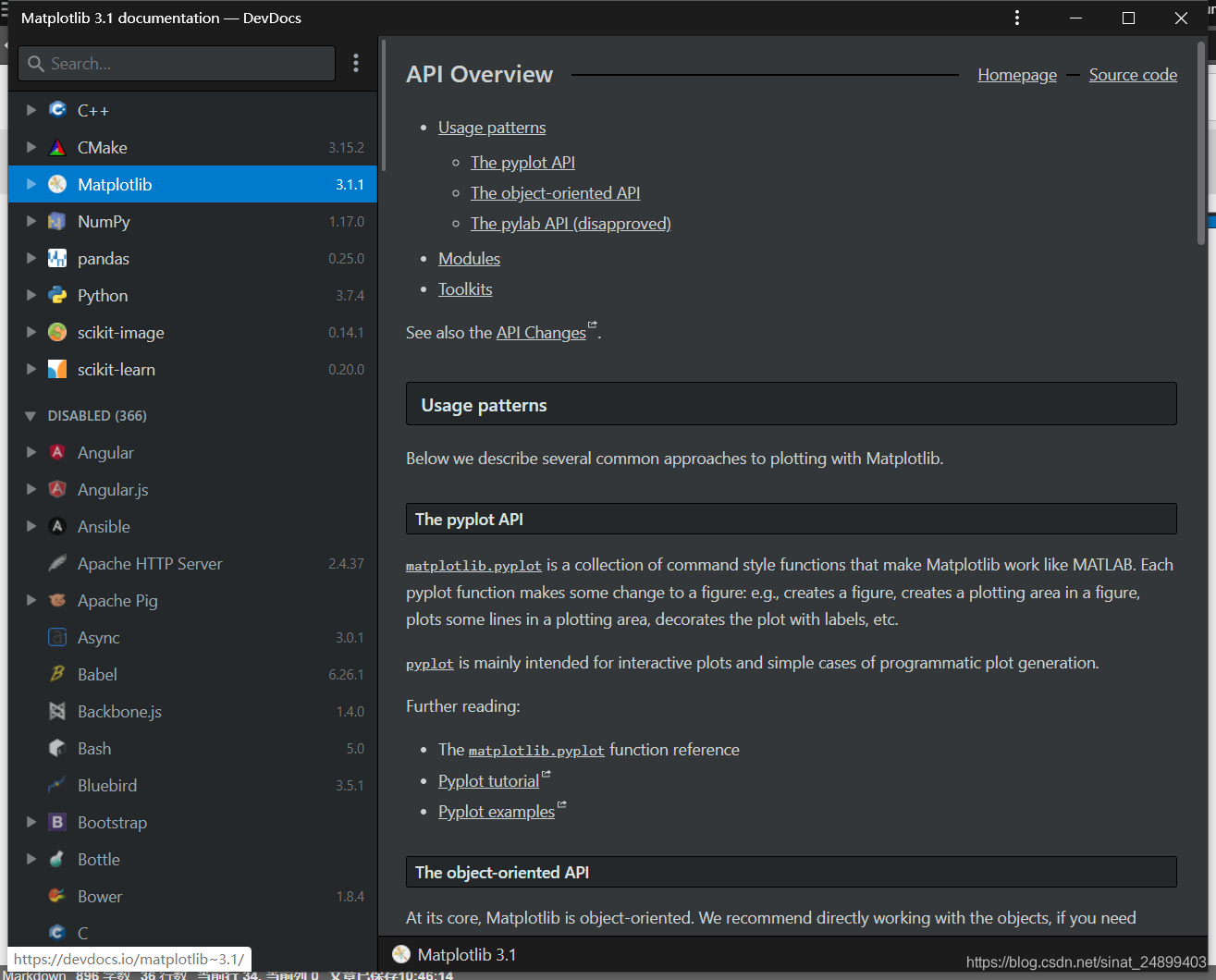Click the Matplotlib icon in bottom breadcrumb

401,954
